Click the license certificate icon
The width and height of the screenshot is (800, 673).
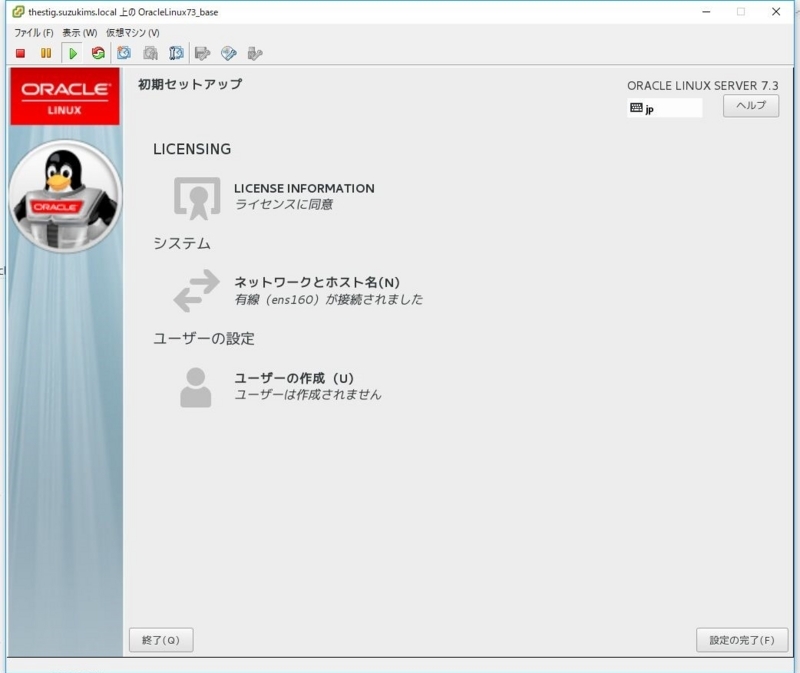coord(197,198)
